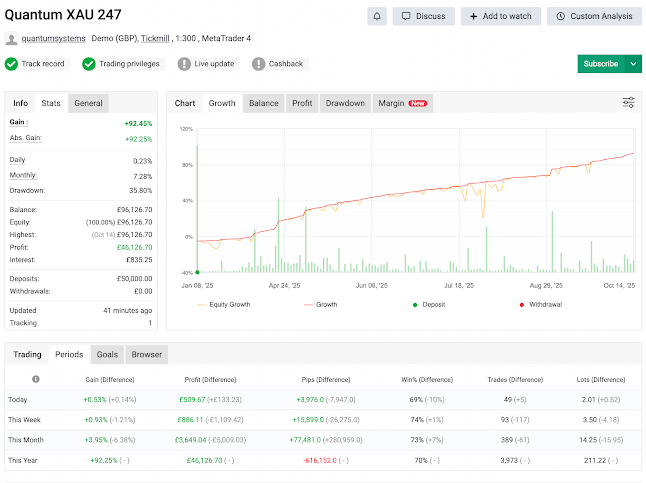Click the Live update status icon
The image size is (646, 483).
184,64
